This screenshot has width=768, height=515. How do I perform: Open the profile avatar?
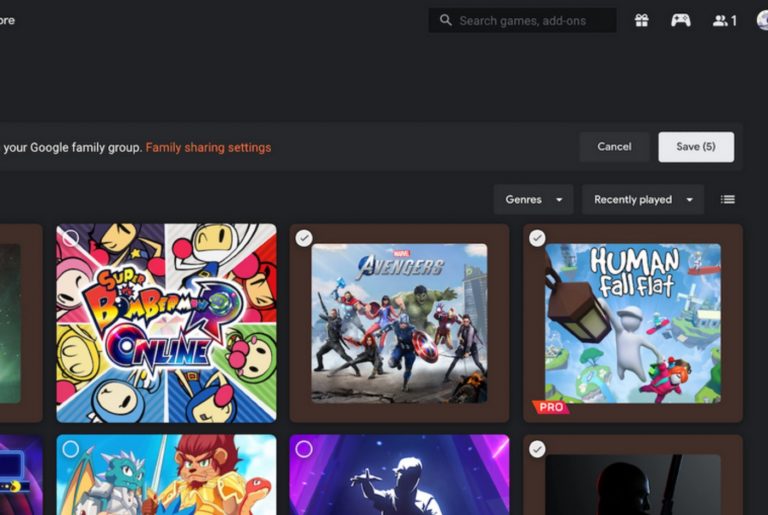(x=763, y=21)
